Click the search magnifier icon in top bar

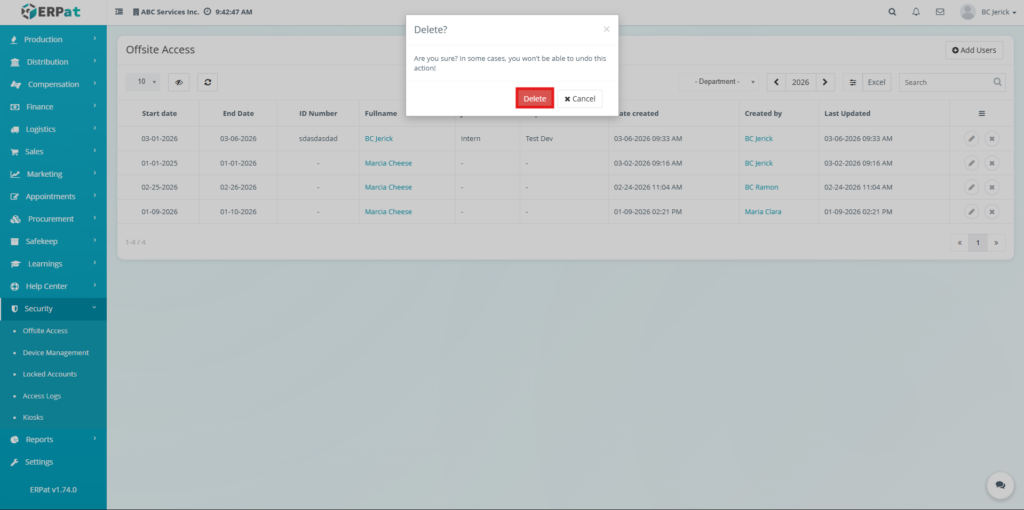892,12
